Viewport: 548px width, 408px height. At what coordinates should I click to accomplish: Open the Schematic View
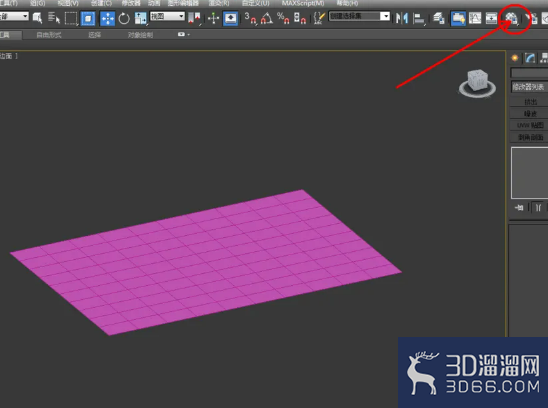(491, 18)
